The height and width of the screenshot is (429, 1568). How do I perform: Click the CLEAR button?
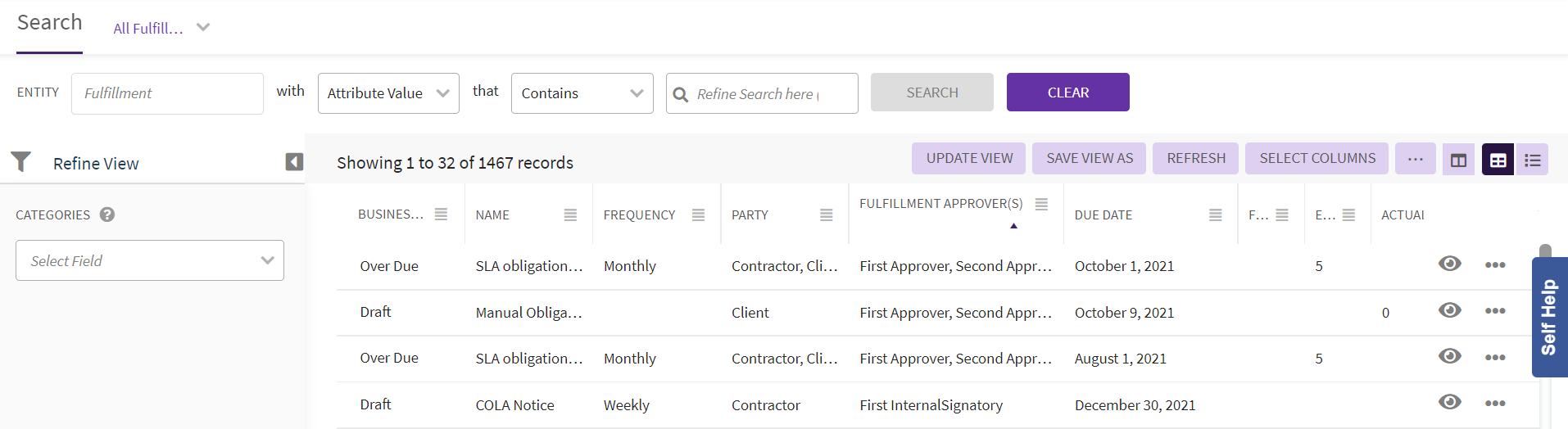pyautogui.click(x=1068, y=93)
